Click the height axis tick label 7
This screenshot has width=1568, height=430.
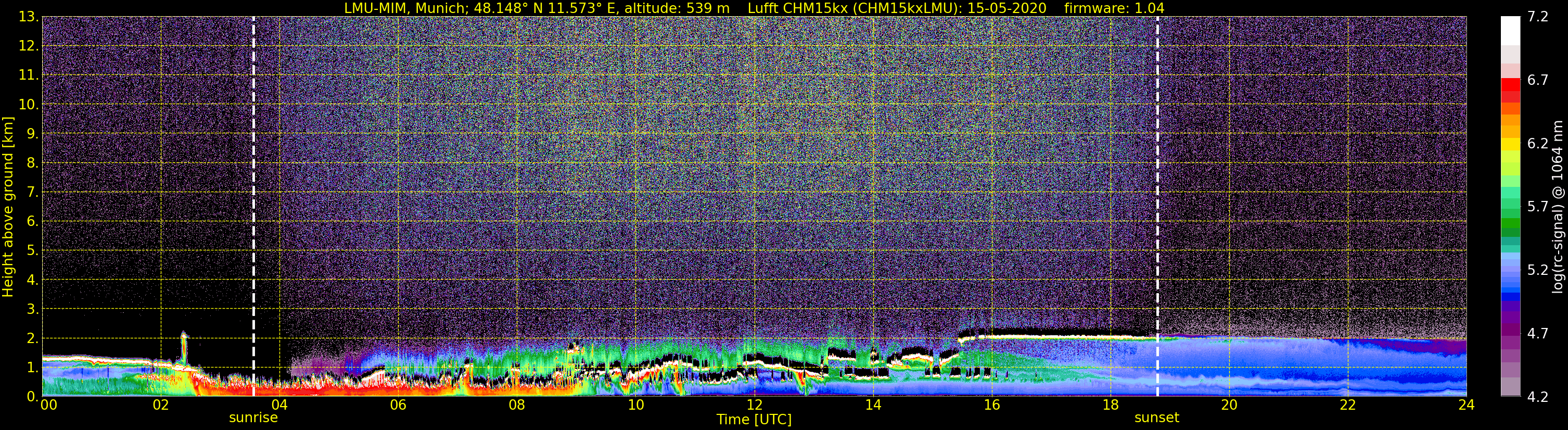click(x=32, y=192)
